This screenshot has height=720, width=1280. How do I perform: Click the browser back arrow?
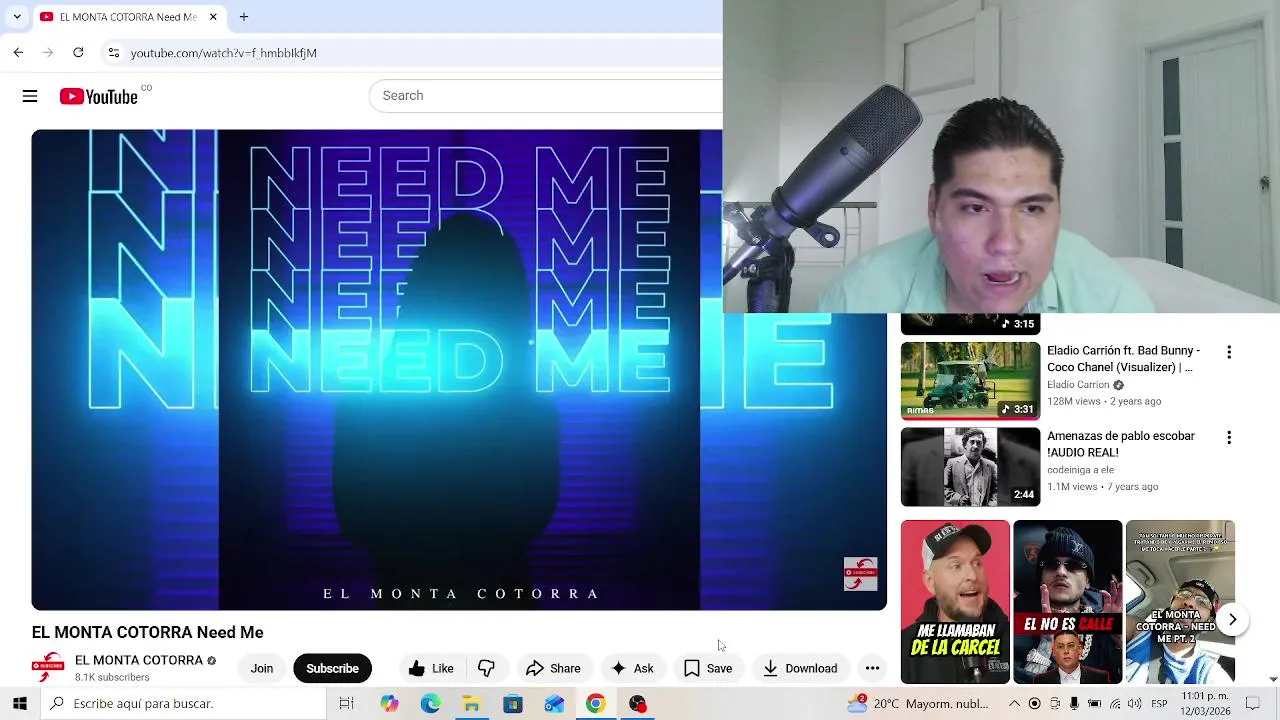pos(18,52)
